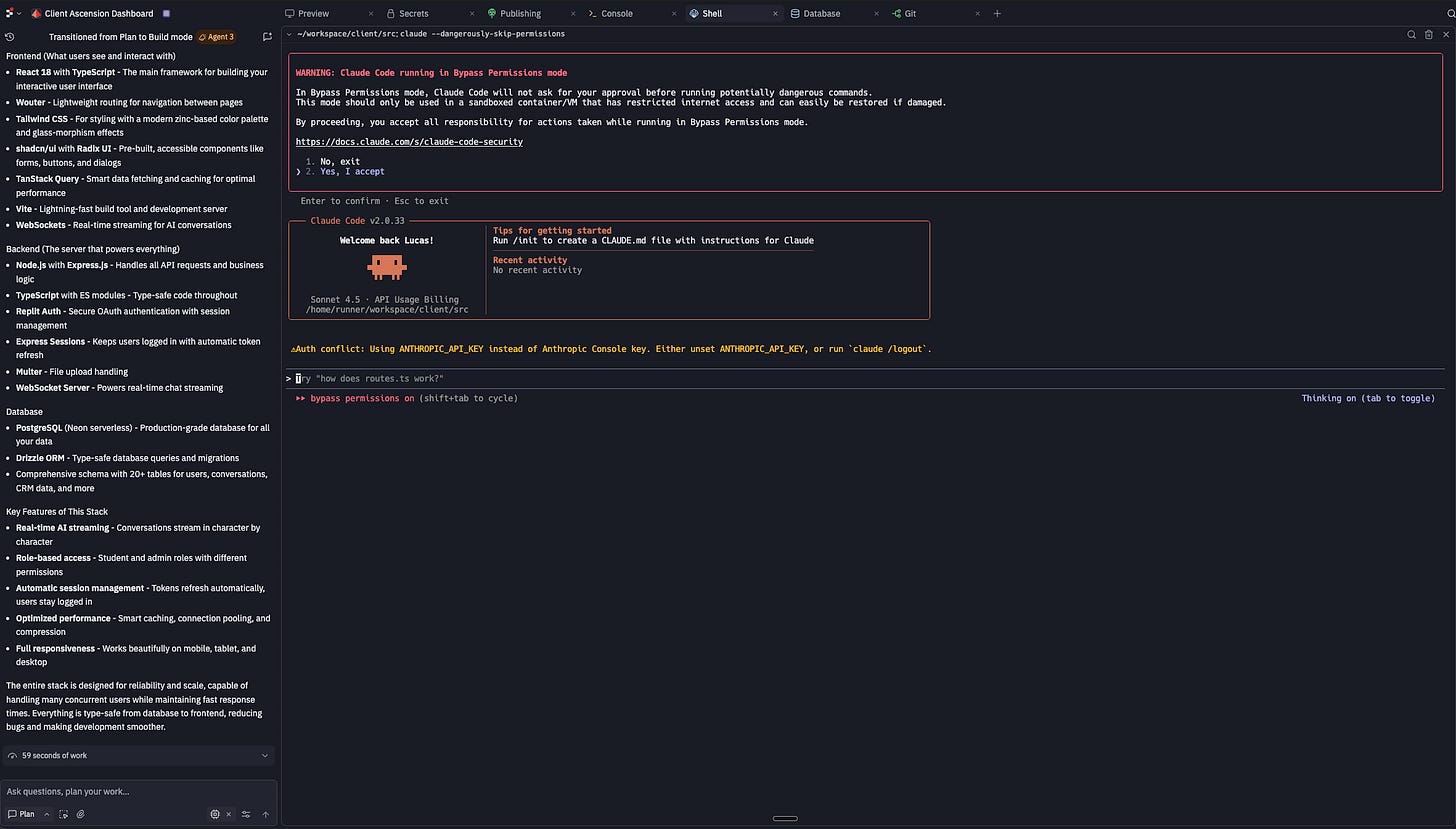
Task: Remove the agent tools chip with X
Action: (x=228, y=814)
